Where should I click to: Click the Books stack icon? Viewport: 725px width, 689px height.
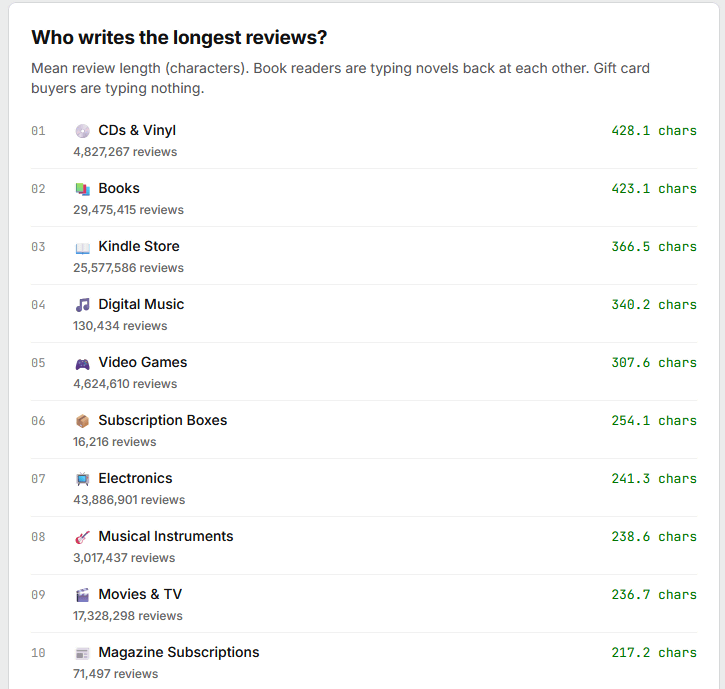point(82,189)
